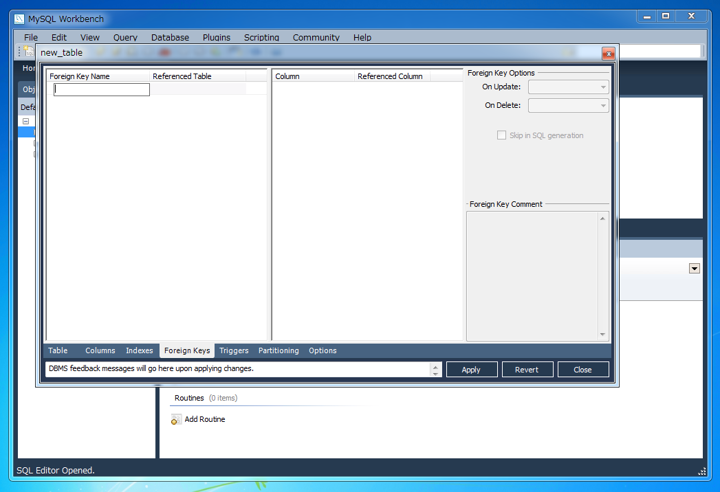Maximize the MySQL Workbench window
The width and height of the screenshot is (720, 492).
pyautogui.click(x=665, y=17)
